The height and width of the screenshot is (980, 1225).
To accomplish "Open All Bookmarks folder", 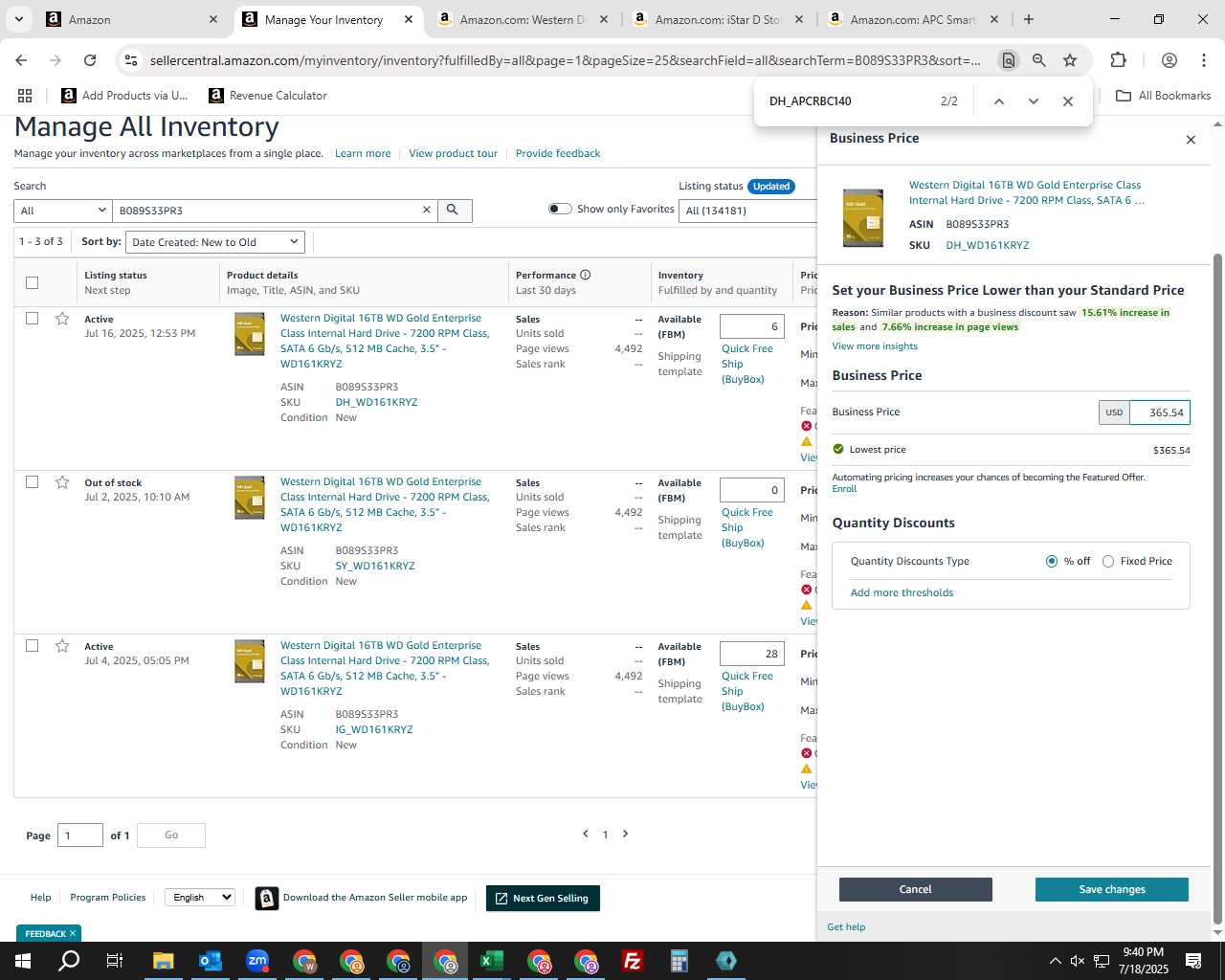I will pyautogui.click(x=1164, y=96).
